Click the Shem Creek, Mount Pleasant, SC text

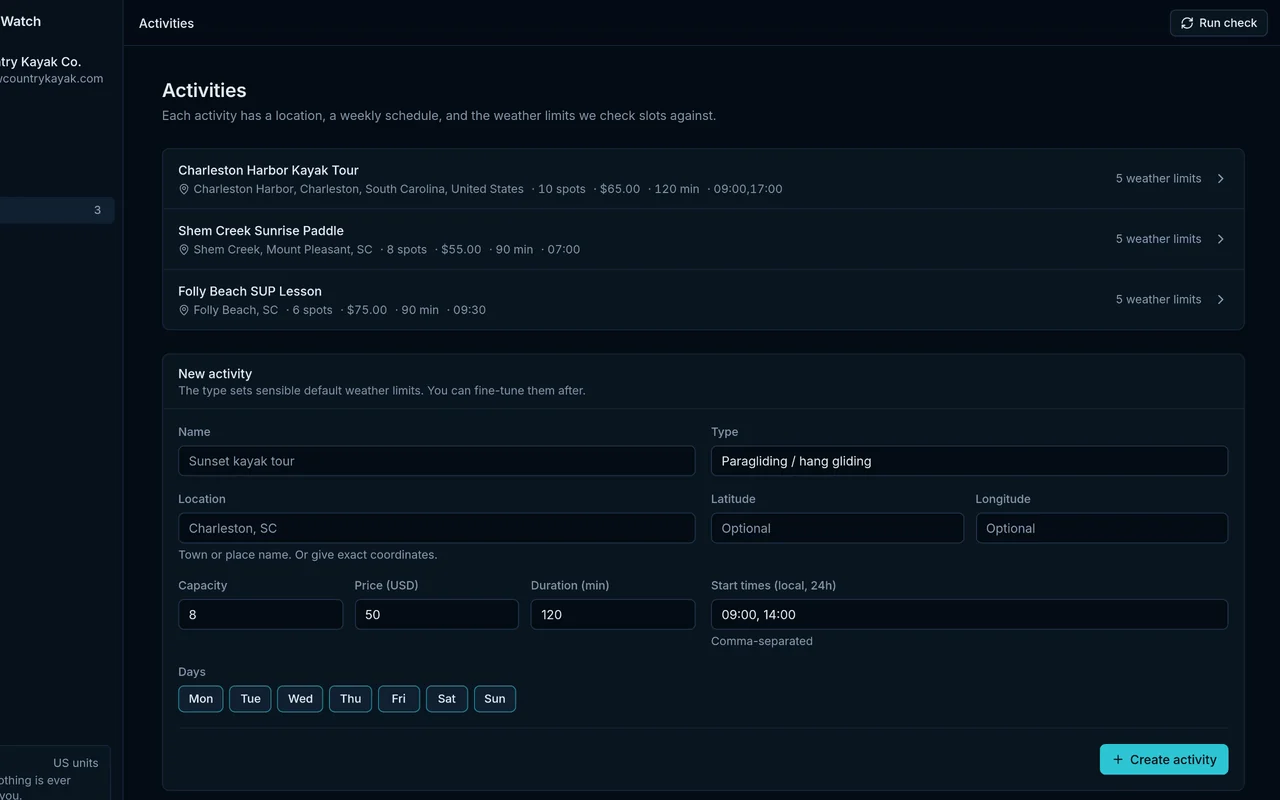(283, 250)
